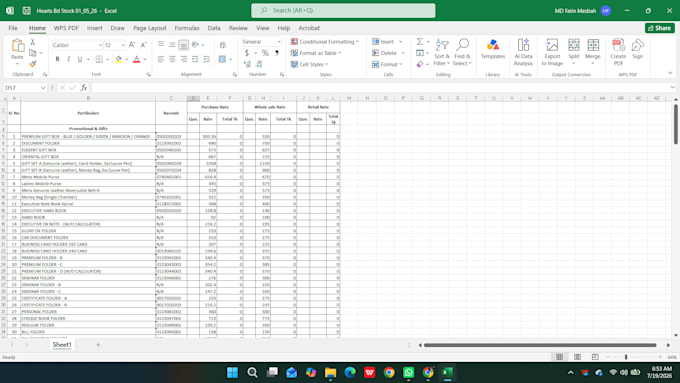Click the Insert cells button

(383, 42)
